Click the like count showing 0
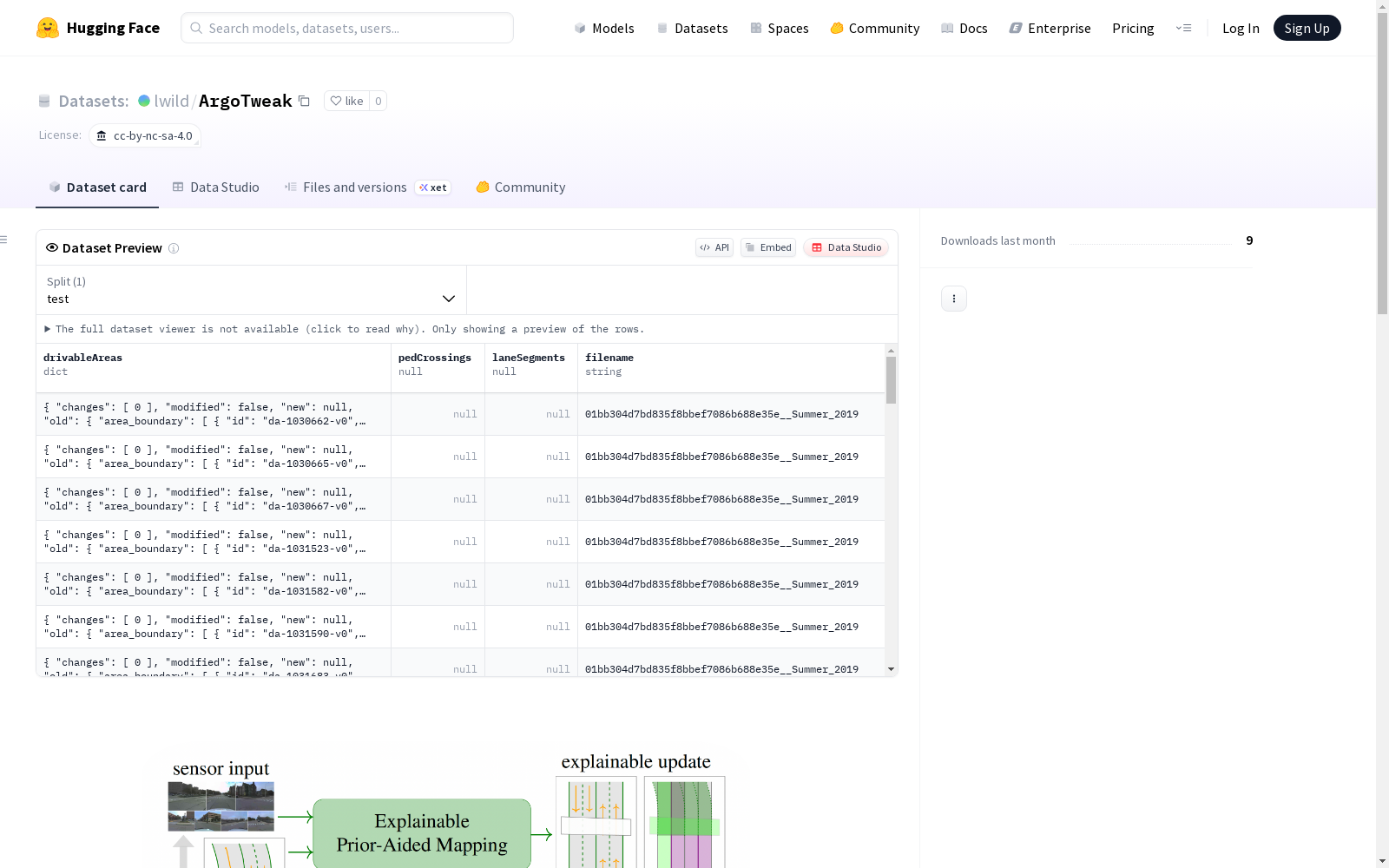The width and height of the screenshot is (1389, 868). tap(379, 101)
